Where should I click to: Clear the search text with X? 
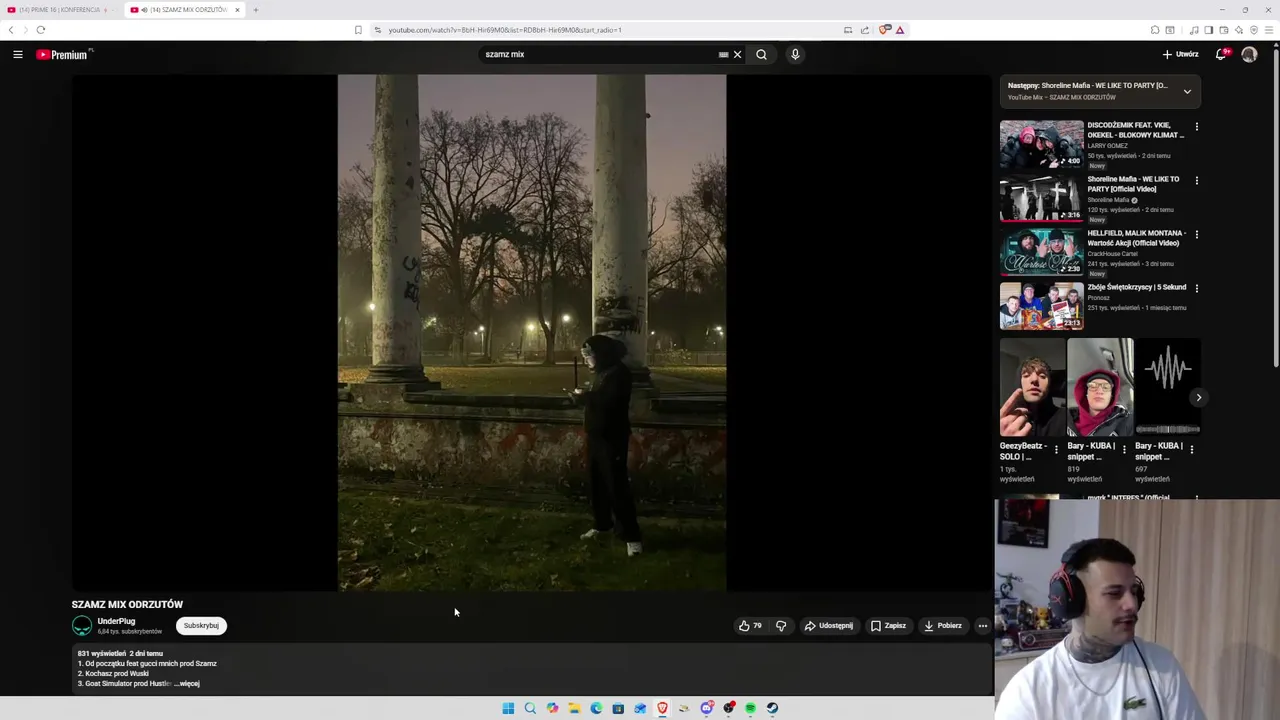pyautogui.click(x=738, y=54)
